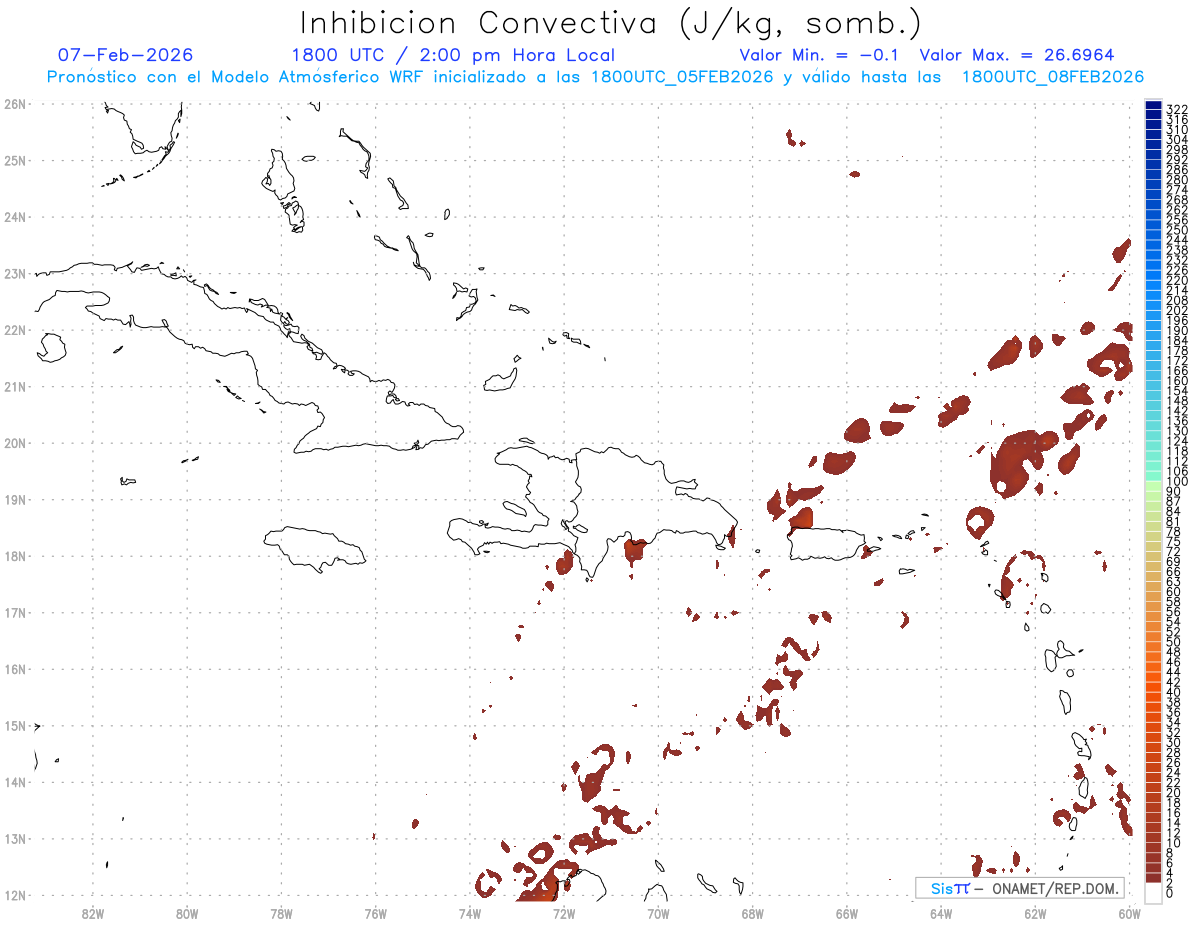Click the 68W longitude label
This screenshot has width=1200, height=927.
pos(752,913)
